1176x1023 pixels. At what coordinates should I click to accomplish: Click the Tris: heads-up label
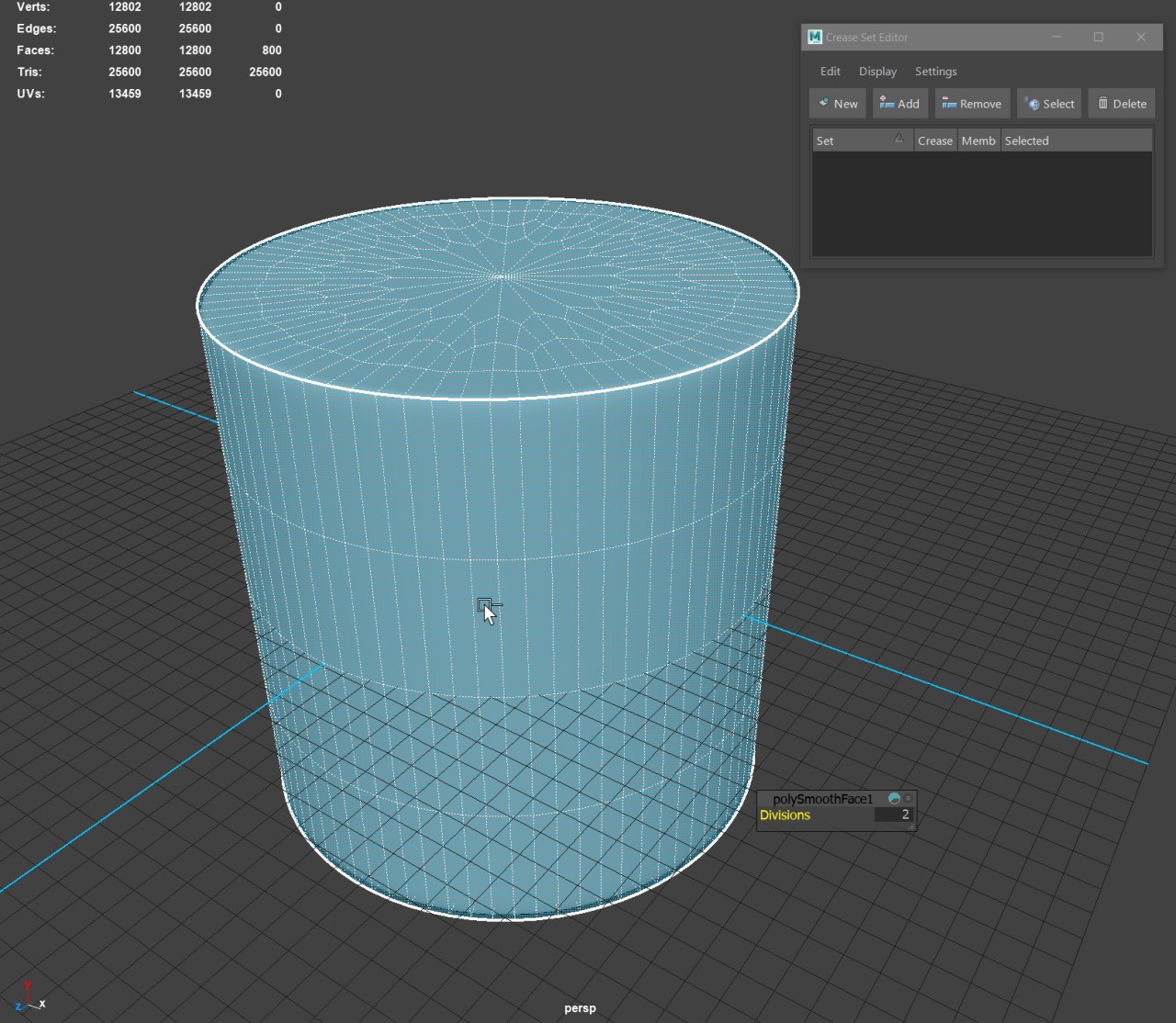[29, 72]
